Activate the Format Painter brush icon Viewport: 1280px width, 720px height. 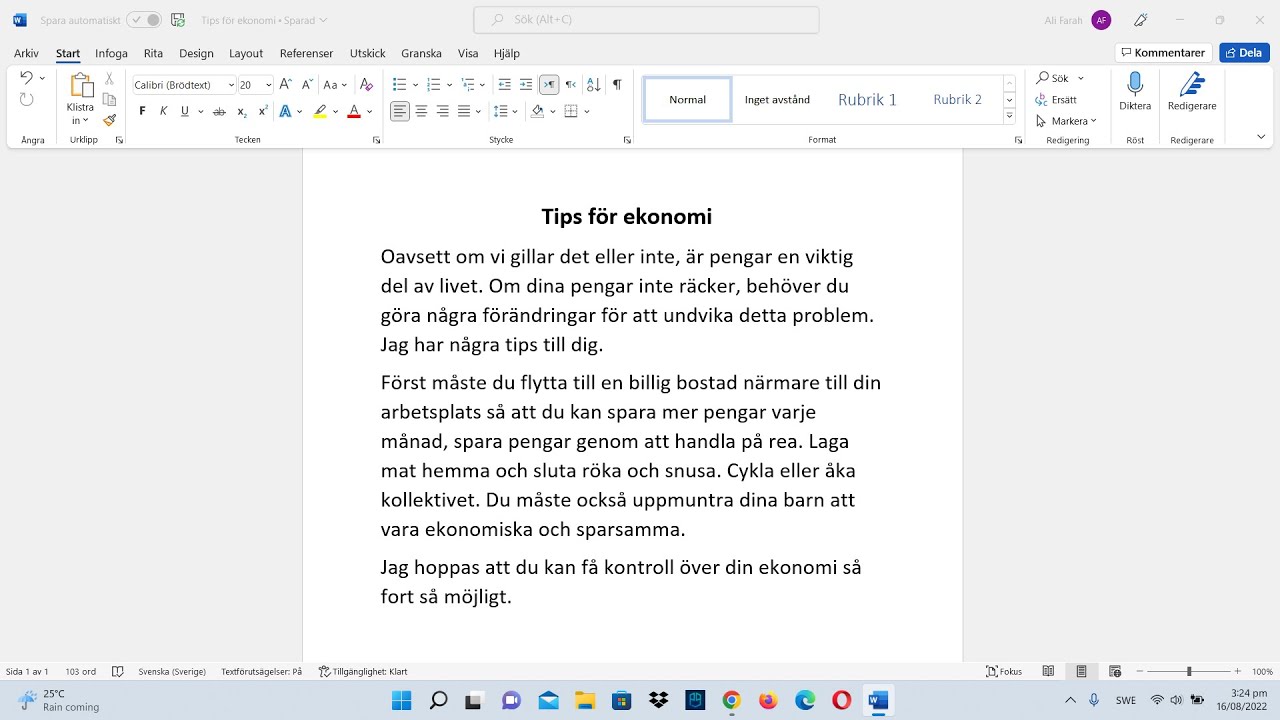click(110, 120)
